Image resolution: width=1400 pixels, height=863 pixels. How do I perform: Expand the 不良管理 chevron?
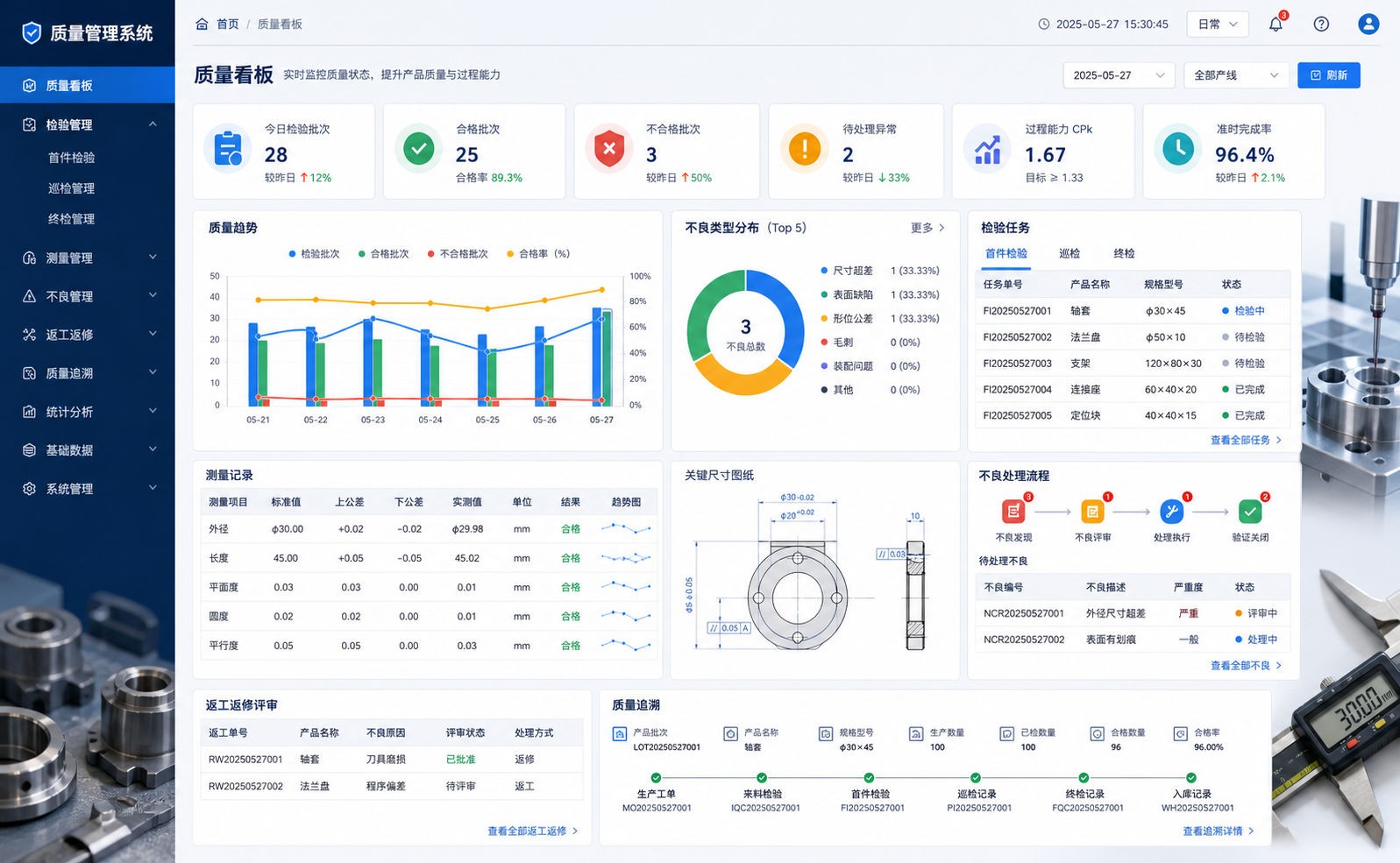coord(153,296)
